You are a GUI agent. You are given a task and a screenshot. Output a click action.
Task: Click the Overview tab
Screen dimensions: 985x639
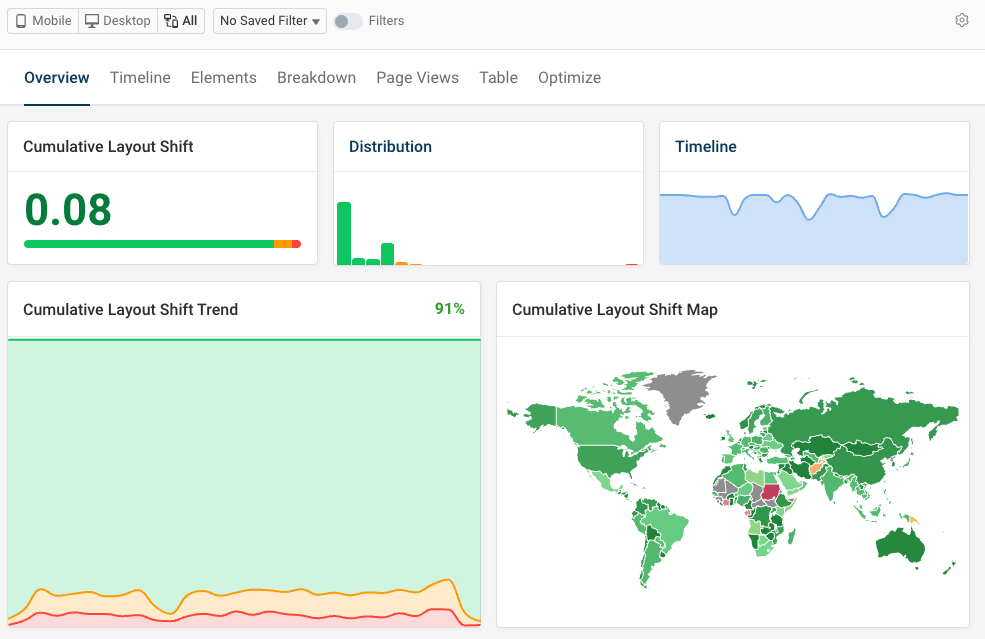(56, 77)
